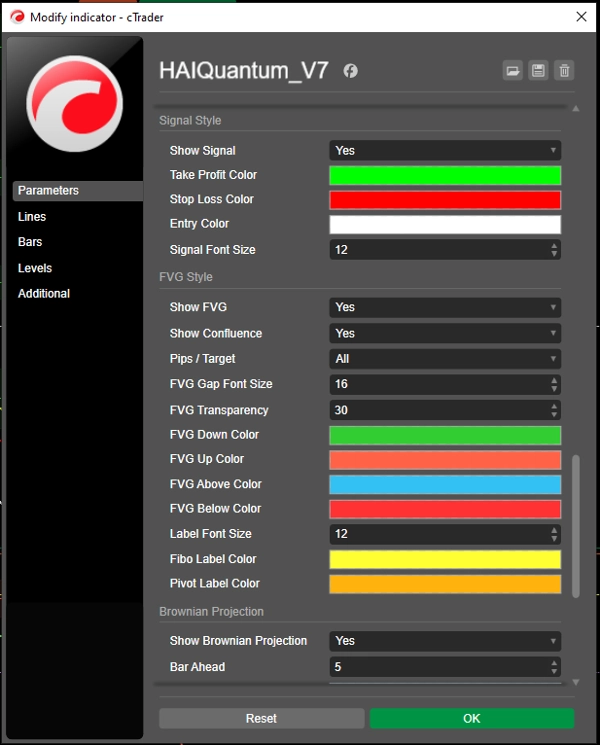This screenshot has height=745, width=600.
Task: Open the load preset folder icon
Action: 513,71
